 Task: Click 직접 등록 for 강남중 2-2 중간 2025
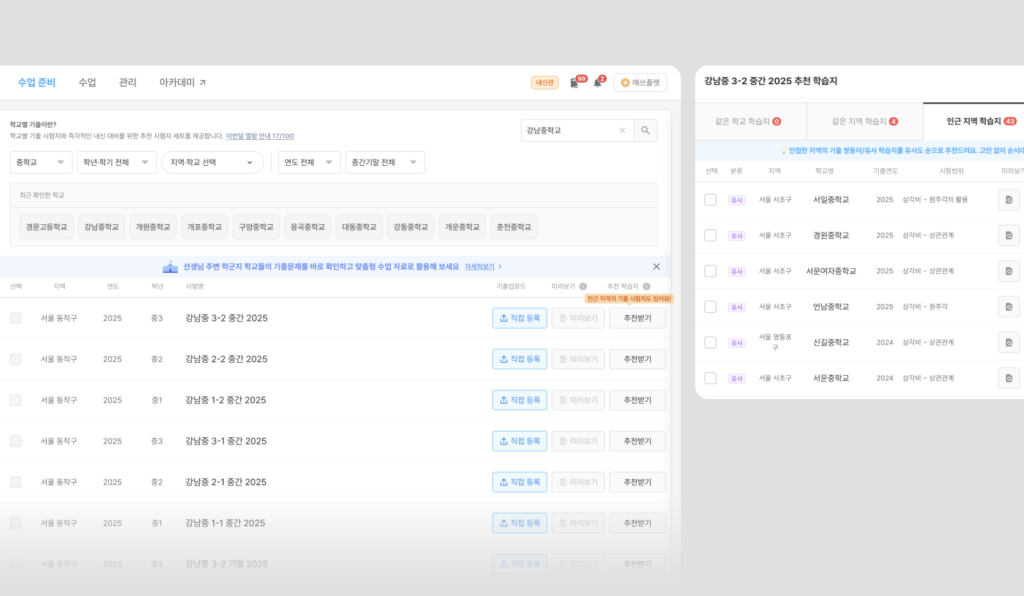pyautogui.click(x=520, y=359)
